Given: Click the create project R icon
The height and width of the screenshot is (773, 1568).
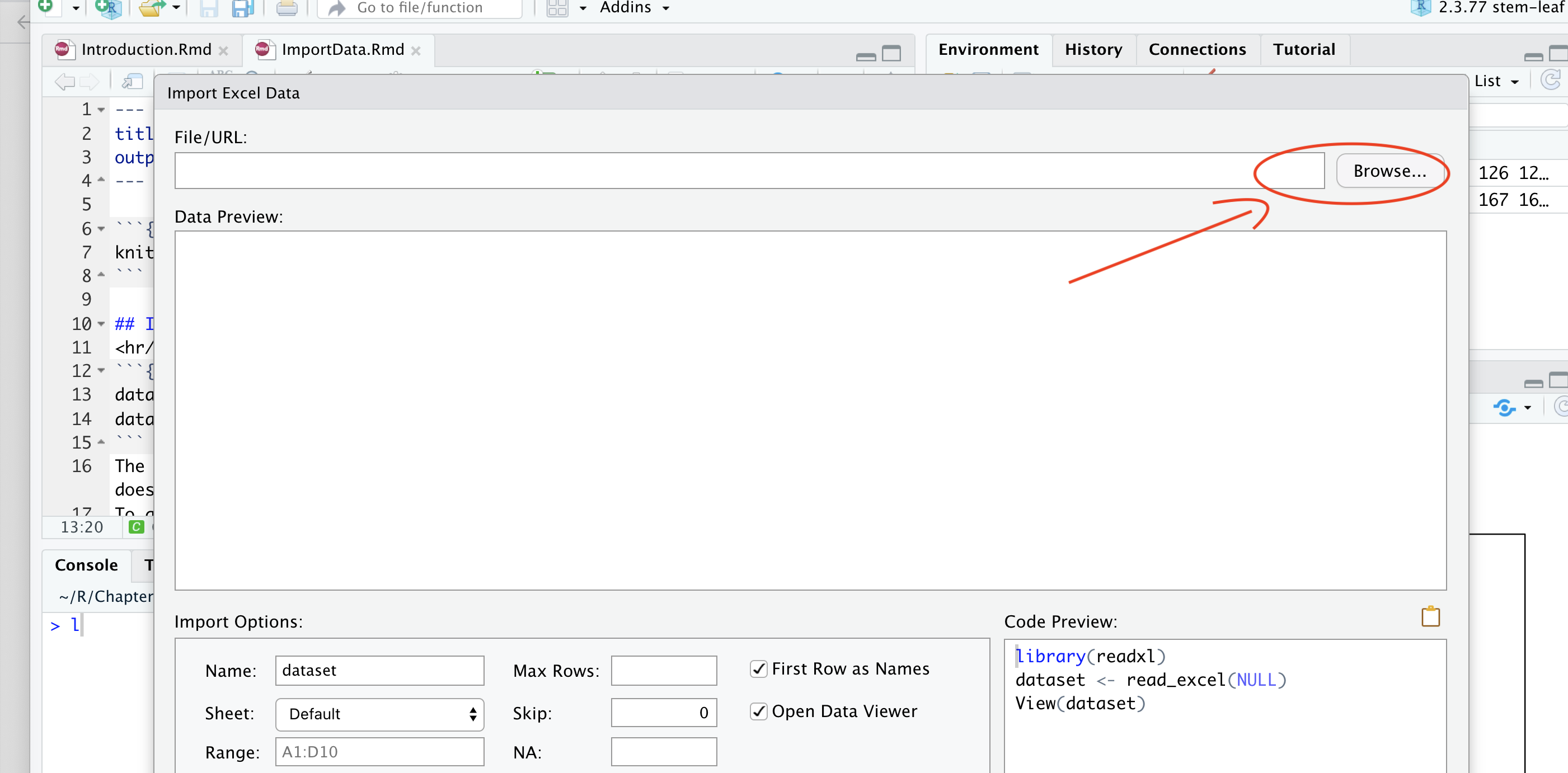Looking at the screenshot, I should 109,7.
